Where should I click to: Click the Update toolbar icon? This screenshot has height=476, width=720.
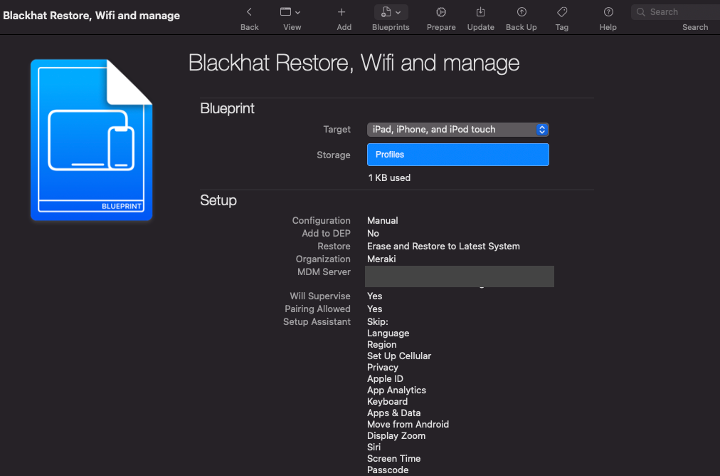(481, 12)
